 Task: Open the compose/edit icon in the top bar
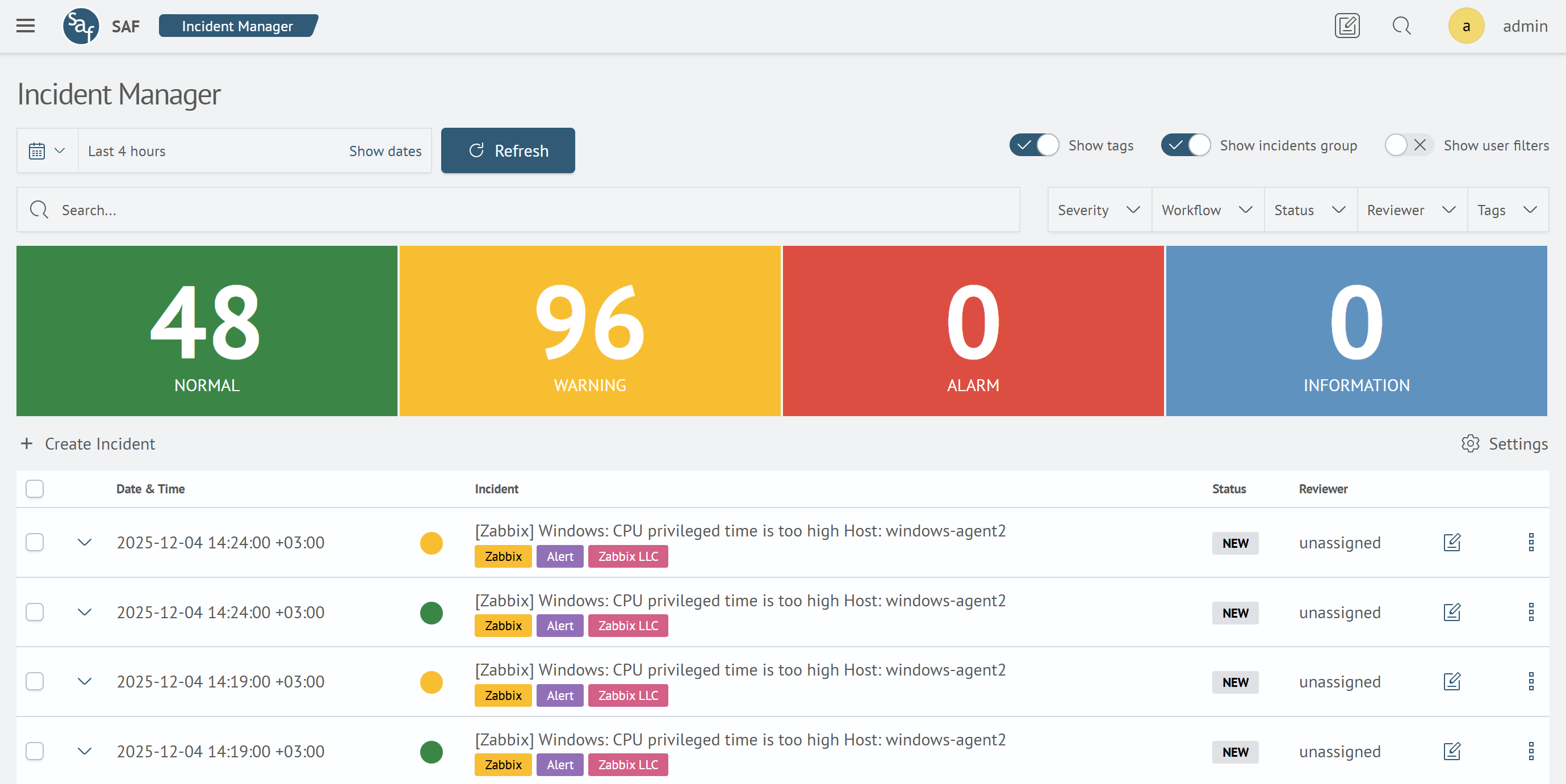(1347, 26)
